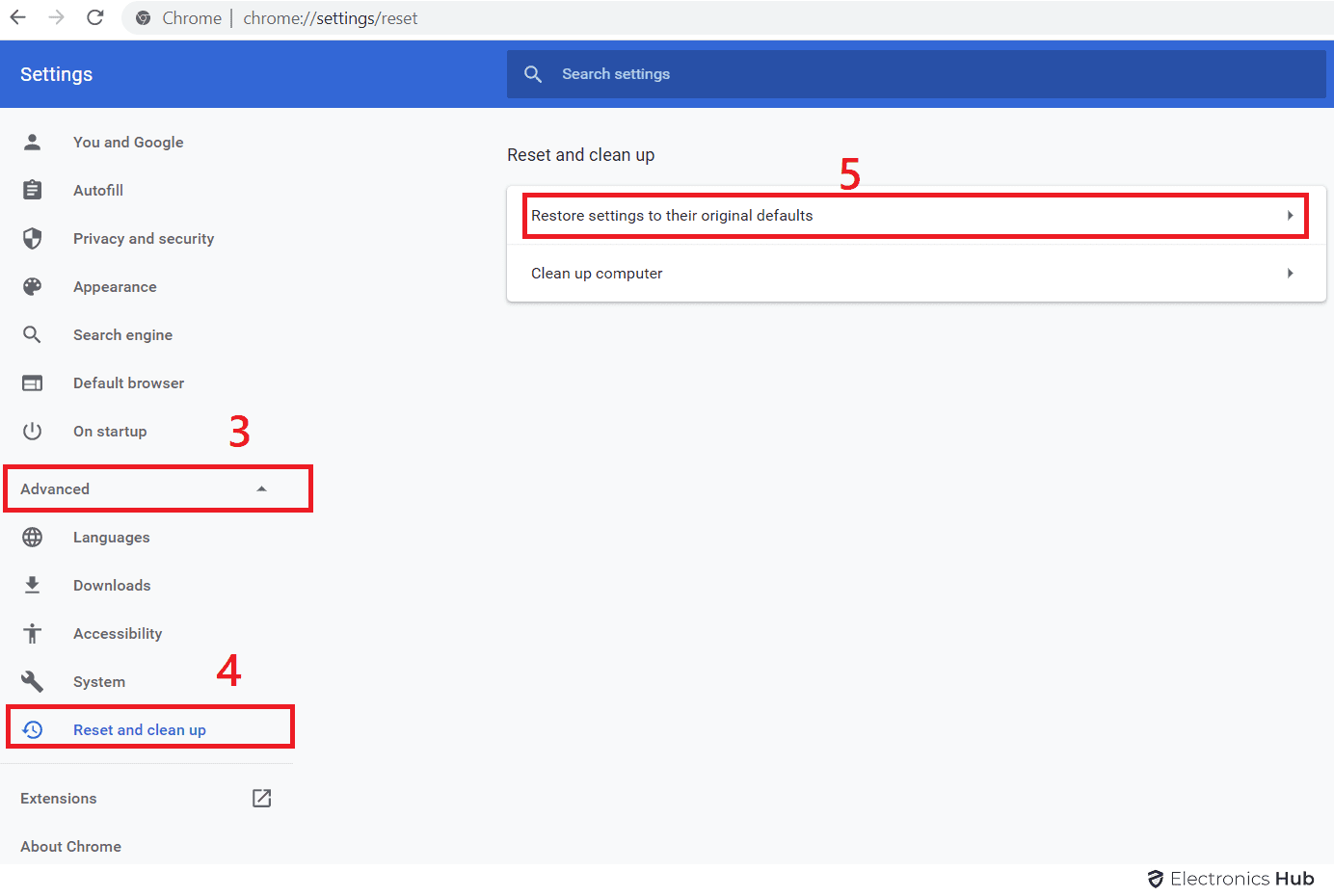Screen dimensions: 1334x896
Task: Open Clean up computer arrow
Action: [1290, 274]
